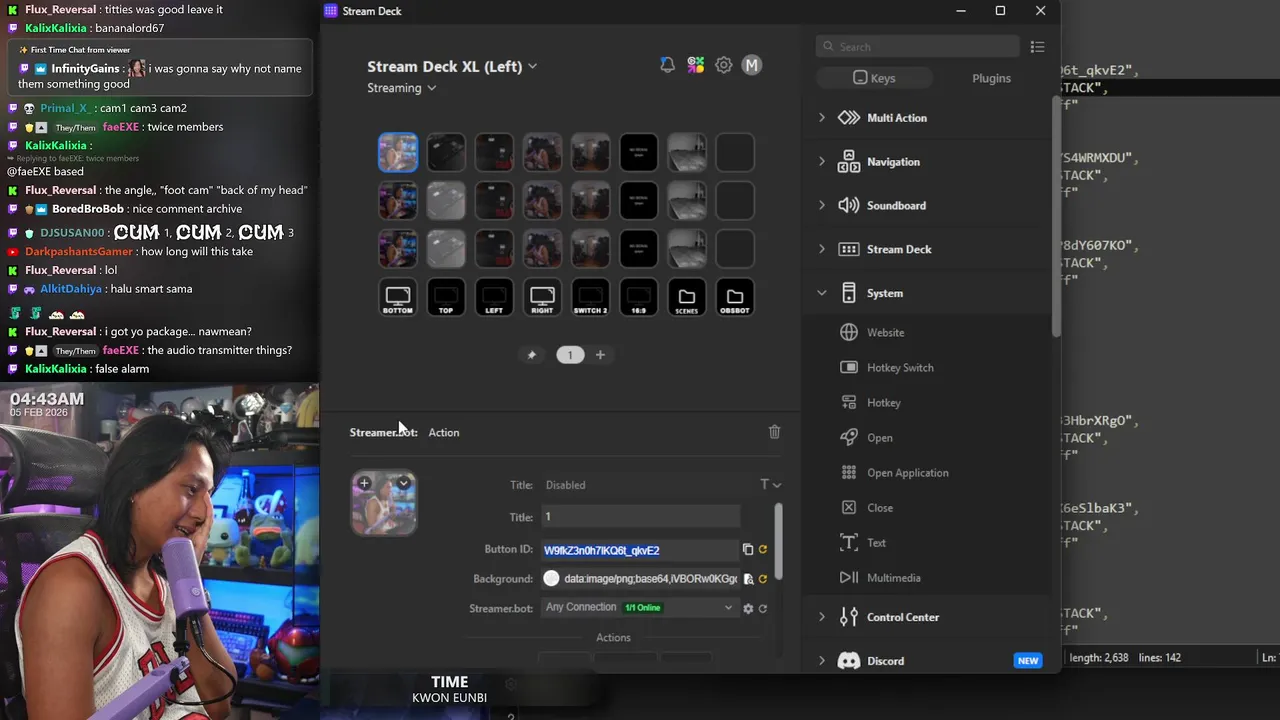
Task: Toggle the list view icon beside search
Action: (1037, 47)
